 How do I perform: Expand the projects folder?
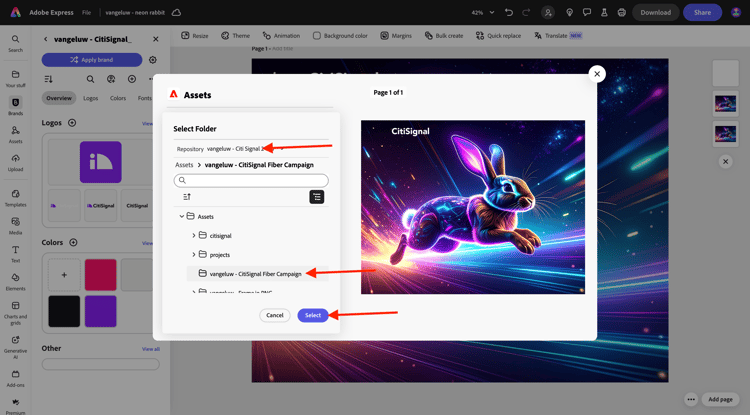(194, 254)
